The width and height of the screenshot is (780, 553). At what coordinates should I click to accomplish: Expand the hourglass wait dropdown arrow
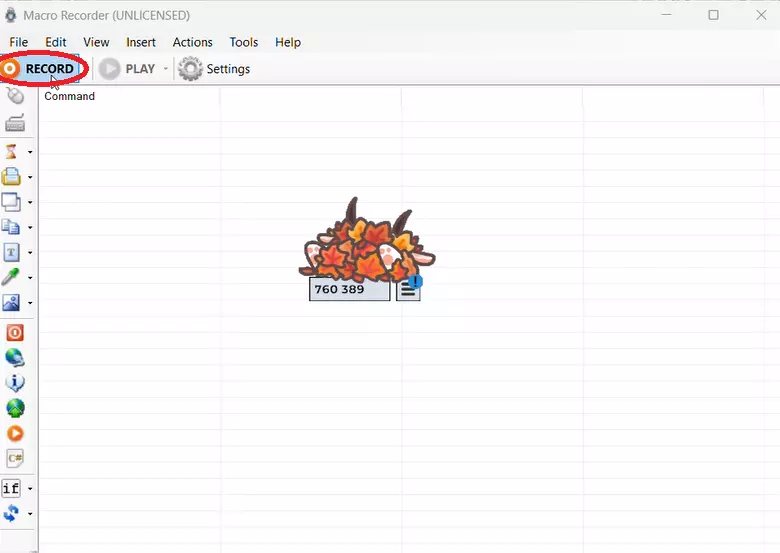click(30, 152)
